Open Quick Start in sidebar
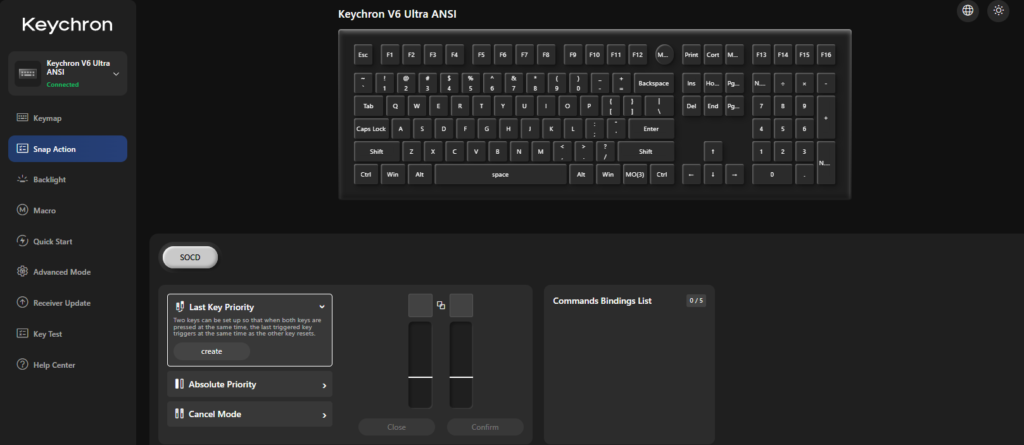The image size is (1024, 445). [68, 241]
